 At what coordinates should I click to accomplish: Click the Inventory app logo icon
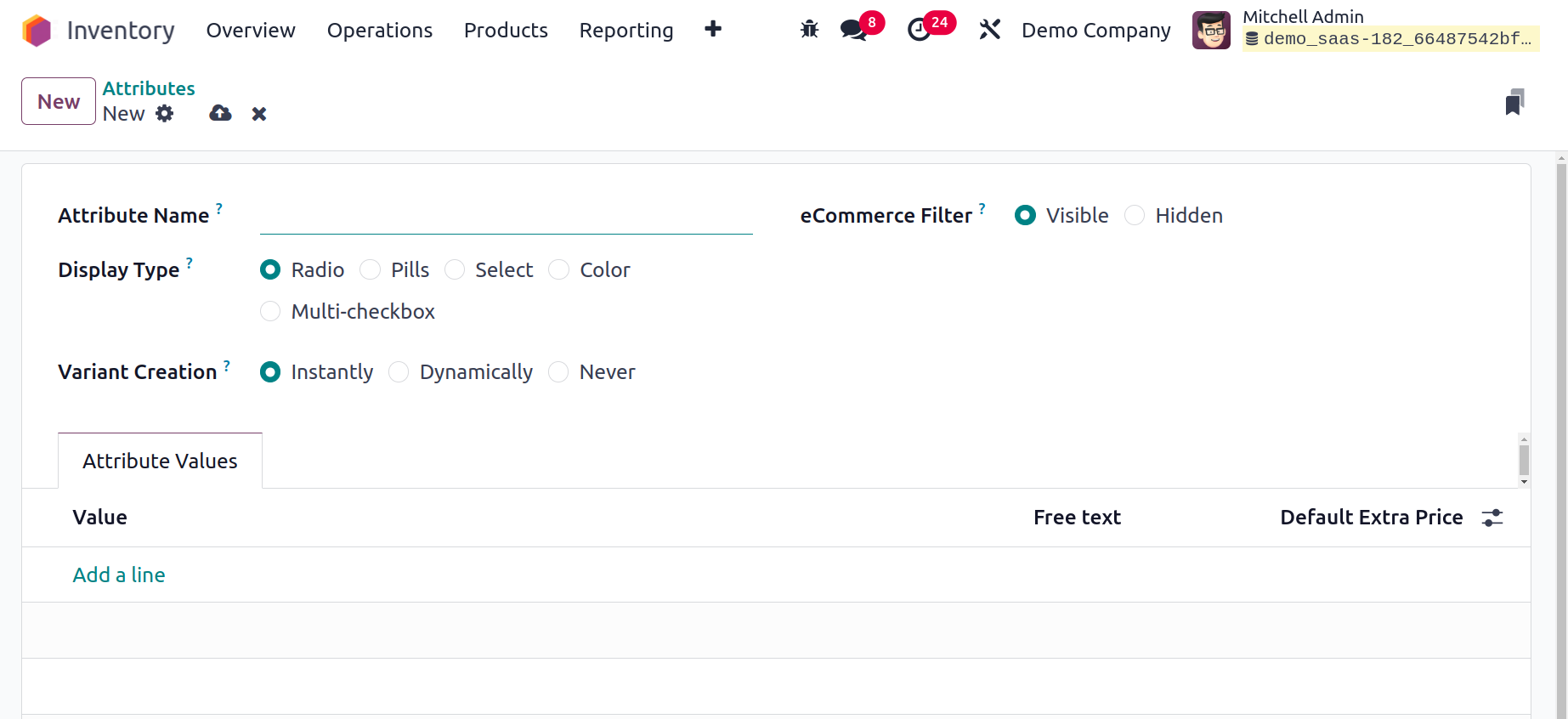(x=37, y=31)
